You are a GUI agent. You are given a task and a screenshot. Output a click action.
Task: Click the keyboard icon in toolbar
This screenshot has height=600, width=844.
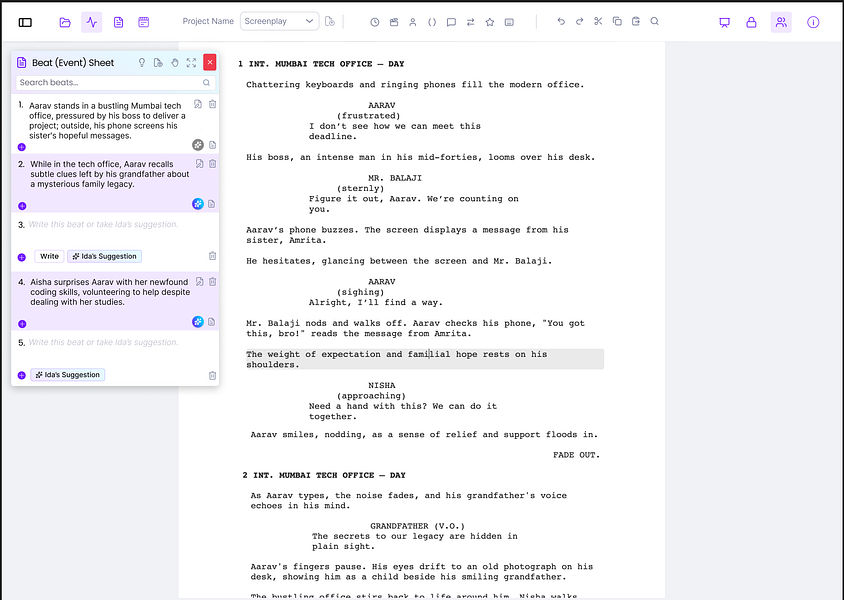coord(509,22)
